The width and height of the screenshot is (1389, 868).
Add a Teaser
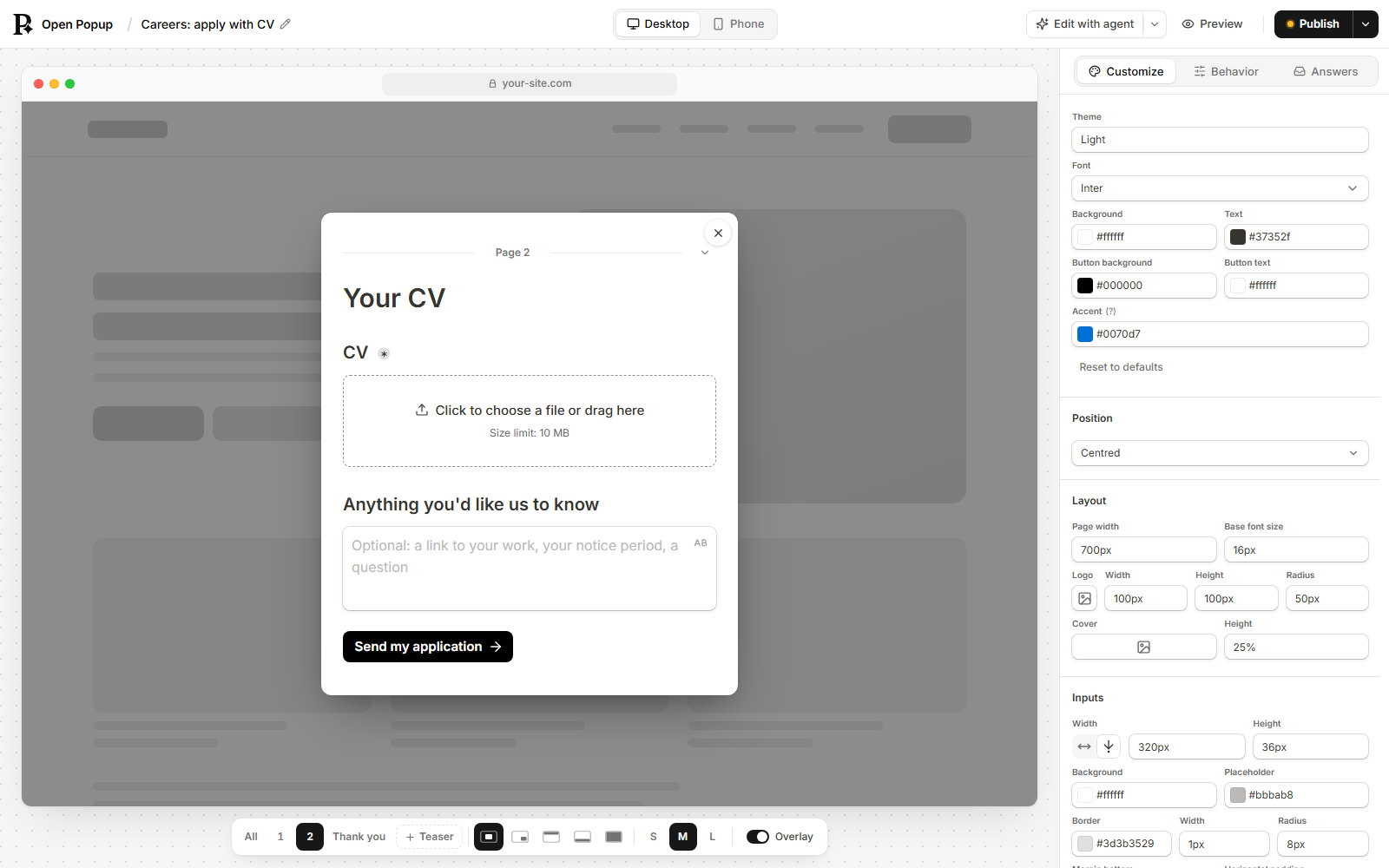click(430, 837)
